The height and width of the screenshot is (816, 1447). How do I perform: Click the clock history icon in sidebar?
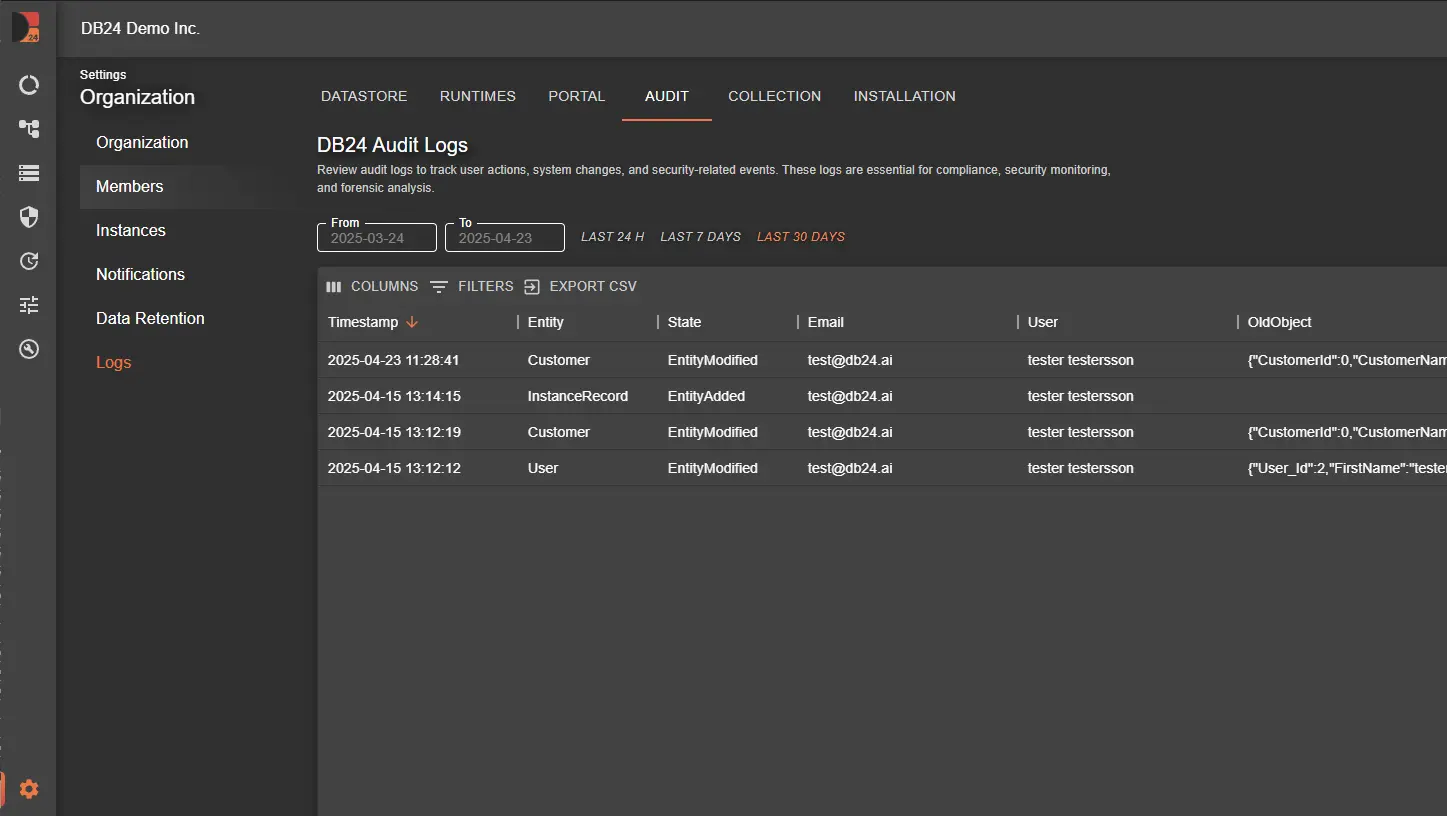[29, 261]
